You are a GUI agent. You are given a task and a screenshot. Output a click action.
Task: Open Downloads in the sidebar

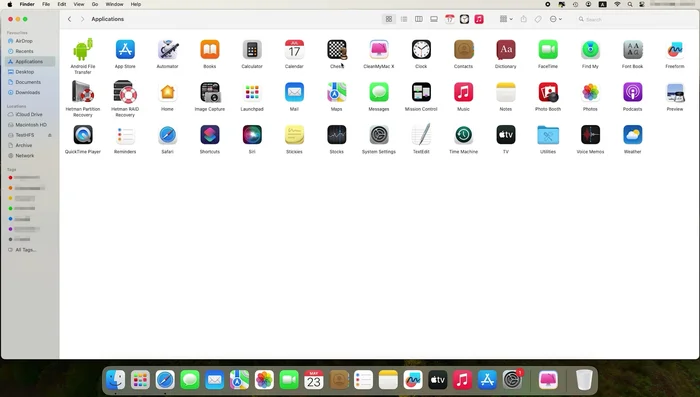click(x=29, y=92)
